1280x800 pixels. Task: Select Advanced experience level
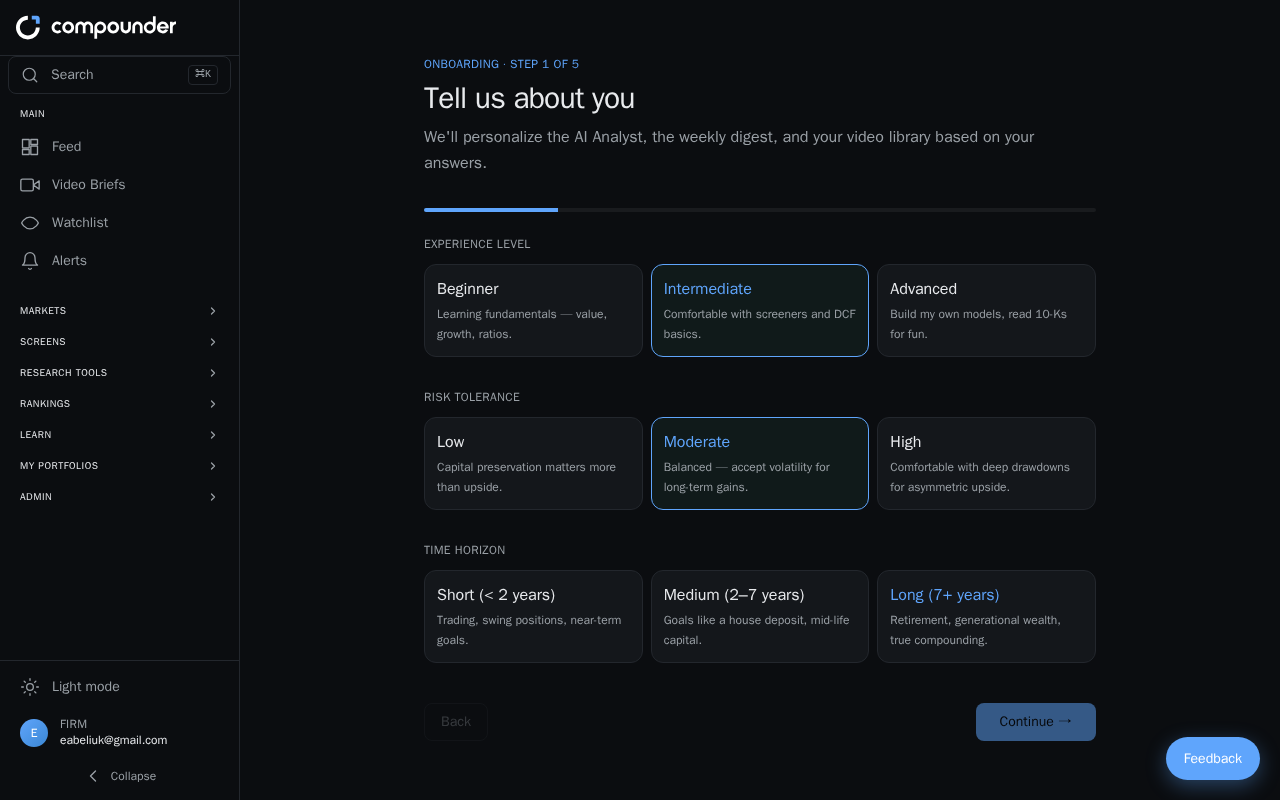click(986, 310)
